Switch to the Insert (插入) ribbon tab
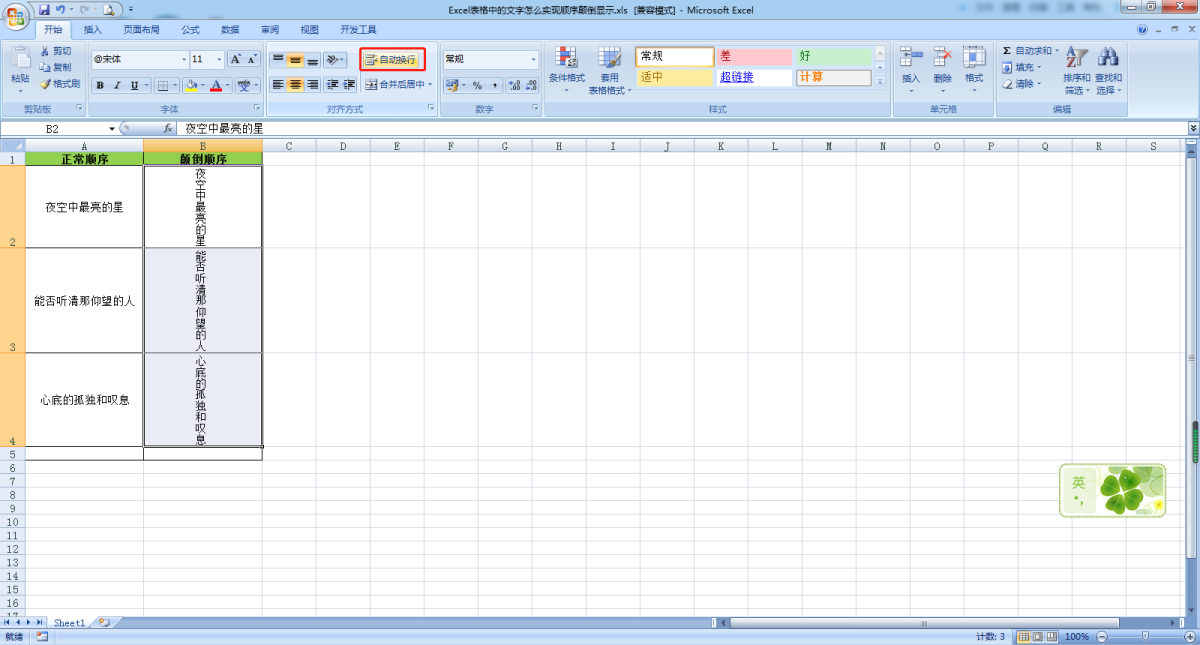Image resolution: width=1200 pixels, height=645 pixels. pyautogui.click(x=92, y=30)
